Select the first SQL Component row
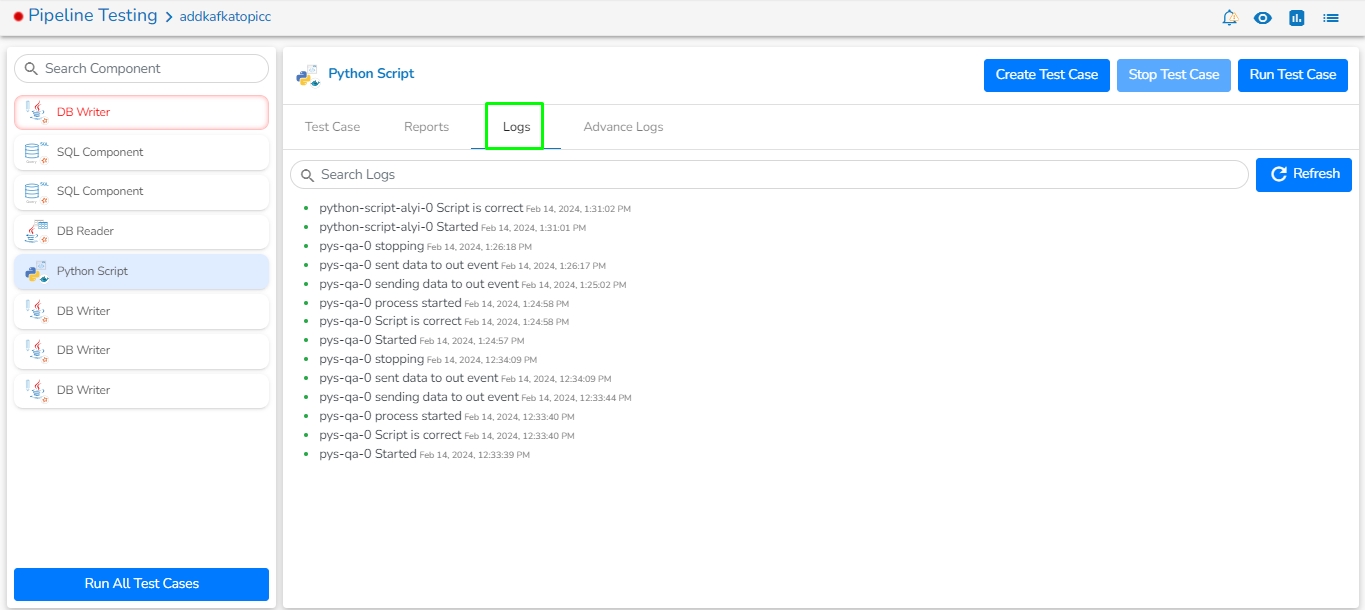Screen dimensions: 1365x610 click(x=141, y=152)
